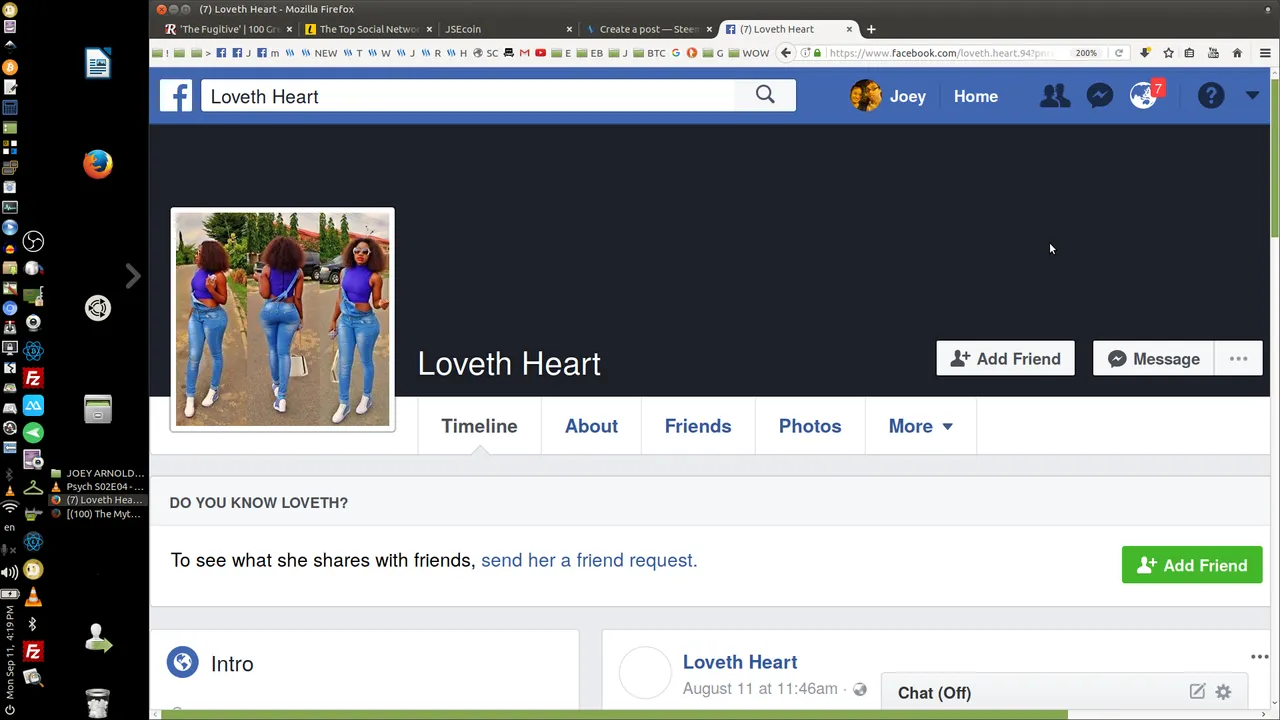Bookmark this page with star icon
The height and width of the screenshot is (720, 1280).
[1168, 53]
